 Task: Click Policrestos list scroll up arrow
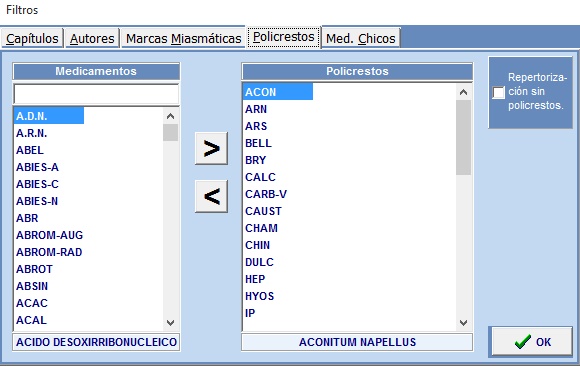click(463, 92)
